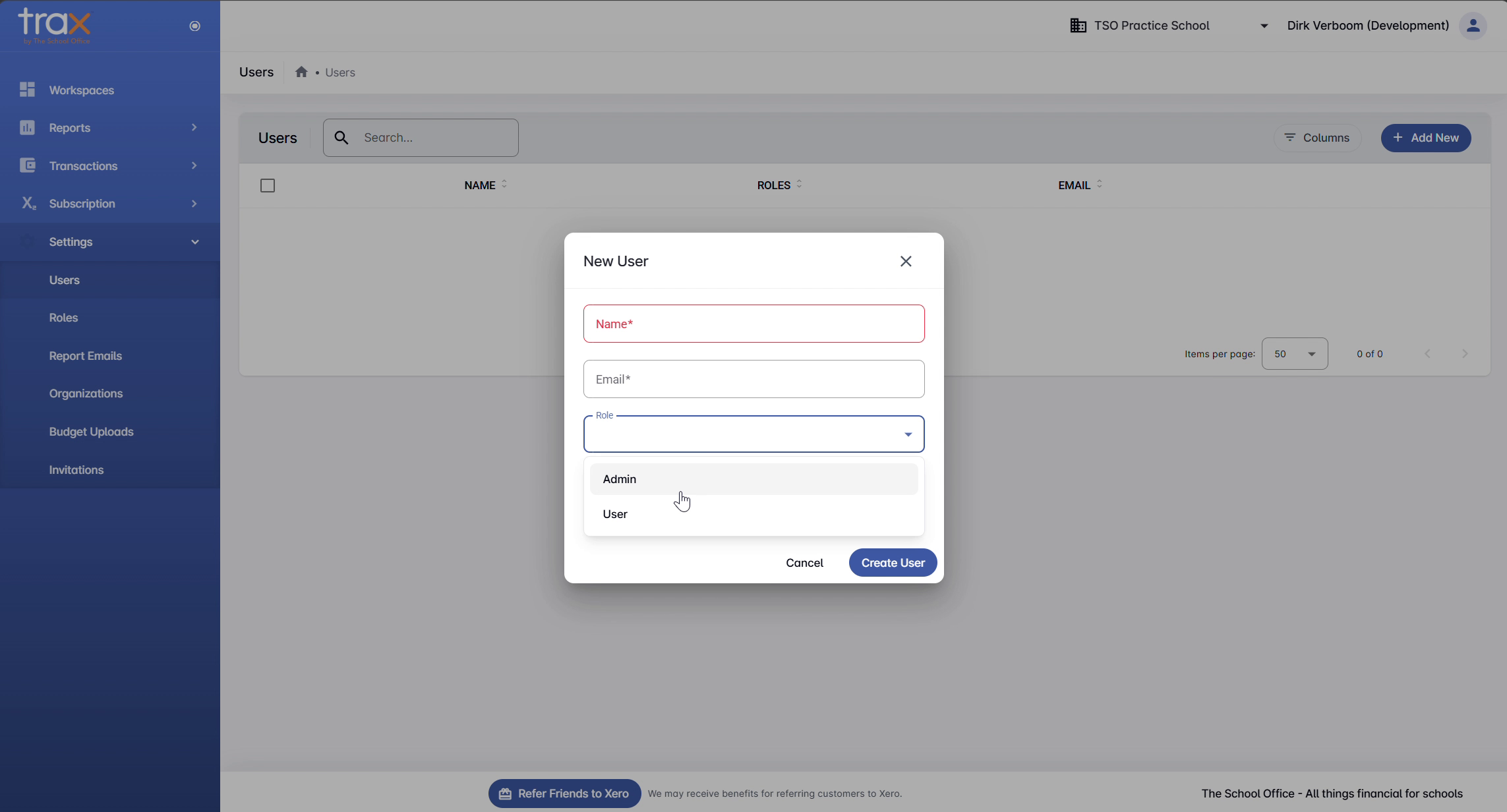The width and height of the screenshot is (1507, 812).
Task: Select the Admin role option
Action: point(754,479)
